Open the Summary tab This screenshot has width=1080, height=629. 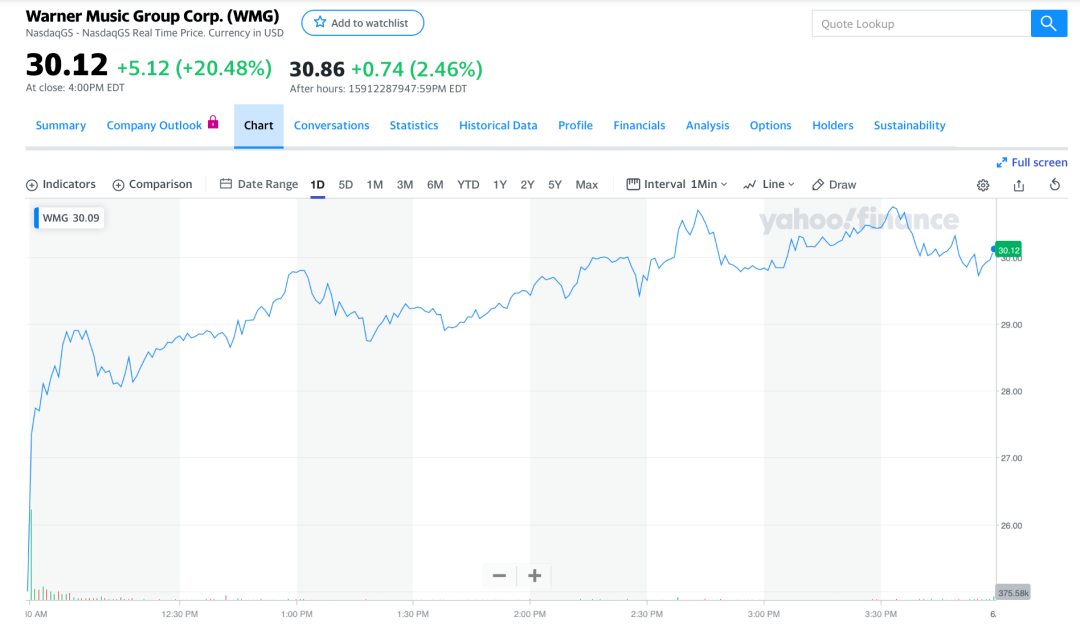61,125
